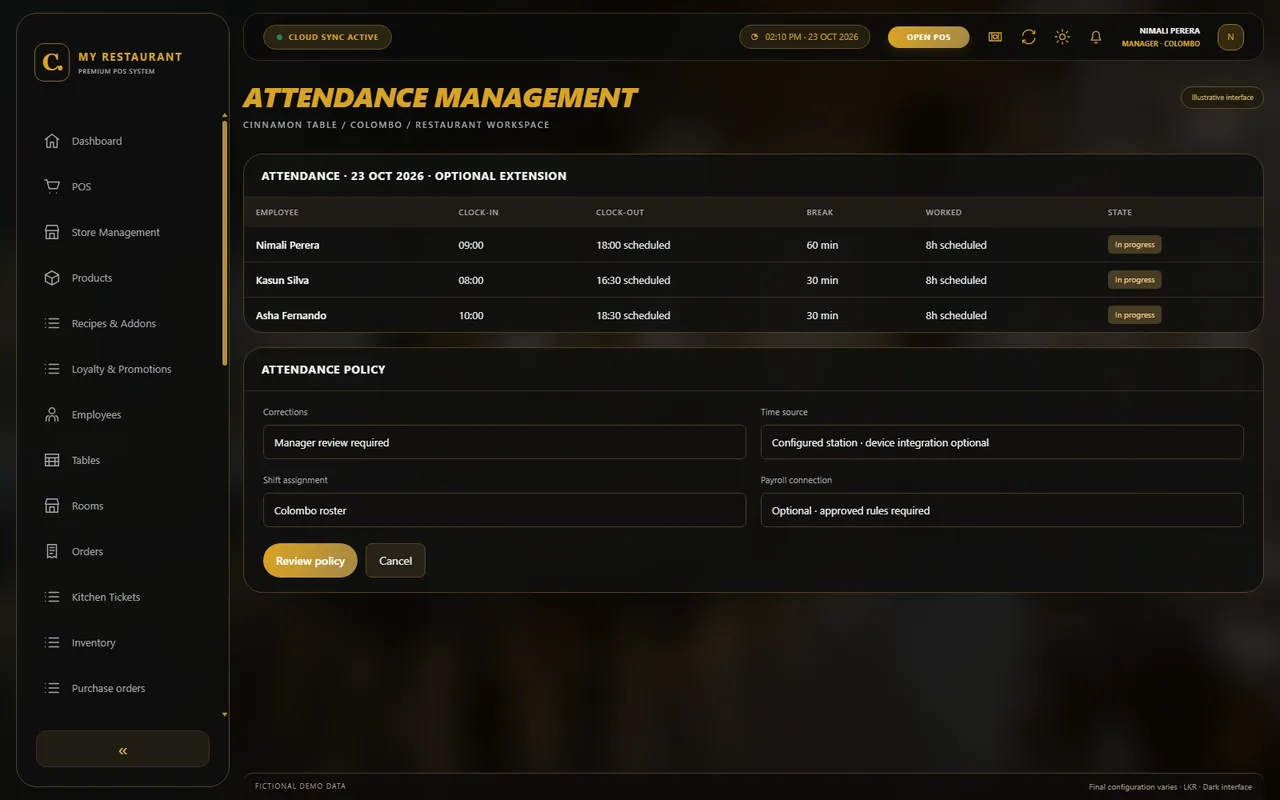Click the Loyalty & Promotions list icon
1280x800 pixels.
click(x=52, y=369)
